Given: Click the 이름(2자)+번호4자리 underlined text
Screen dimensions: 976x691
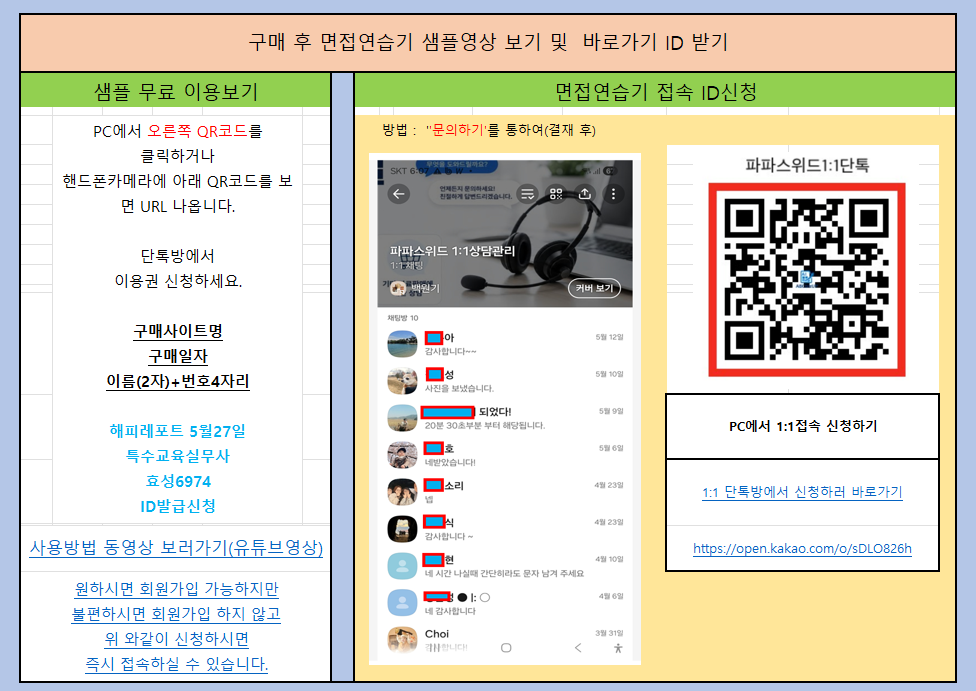Looking at the screenshot, I should [x=178, y=381].
